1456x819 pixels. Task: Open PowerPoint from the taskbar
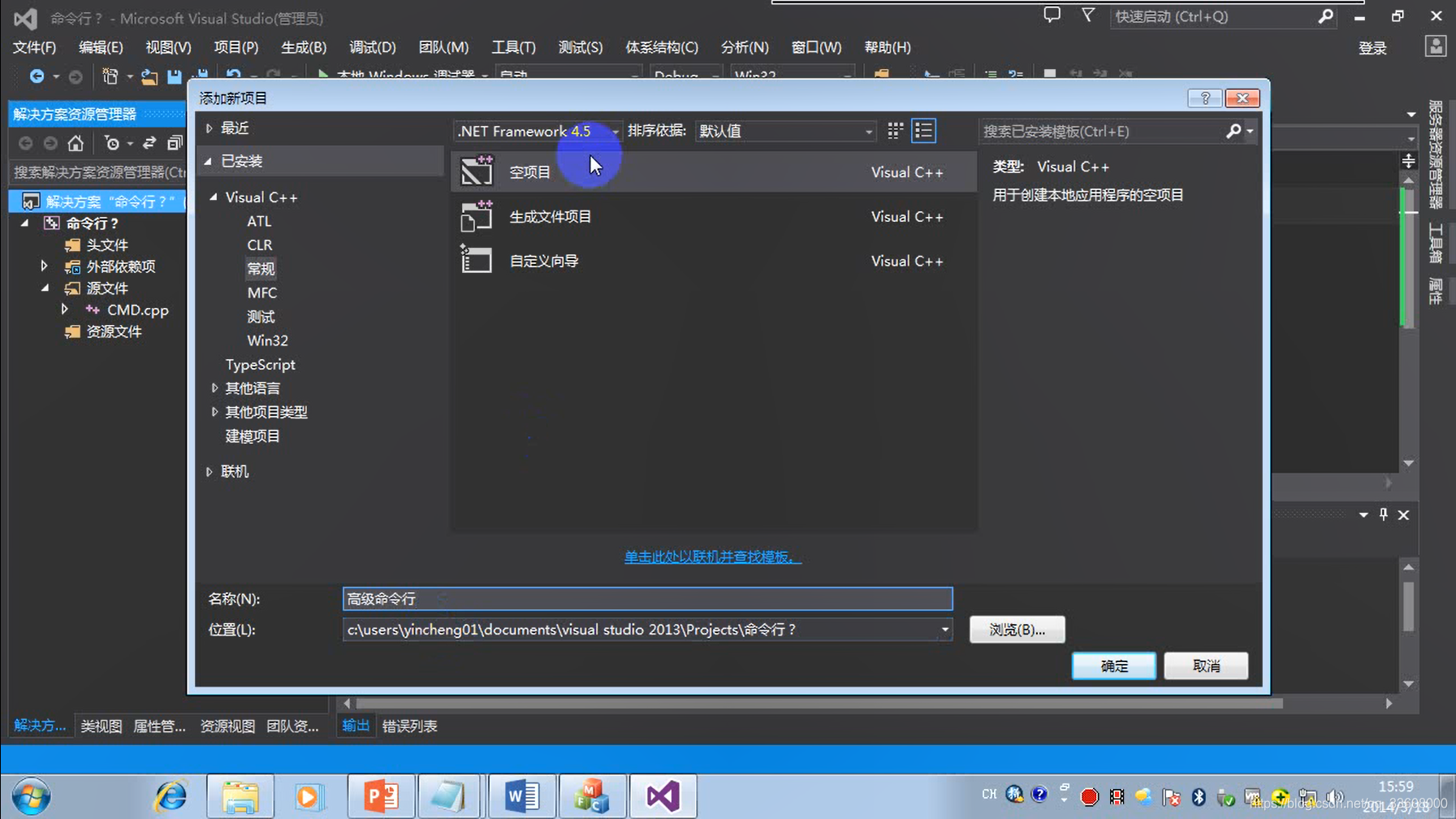(381, 796)
